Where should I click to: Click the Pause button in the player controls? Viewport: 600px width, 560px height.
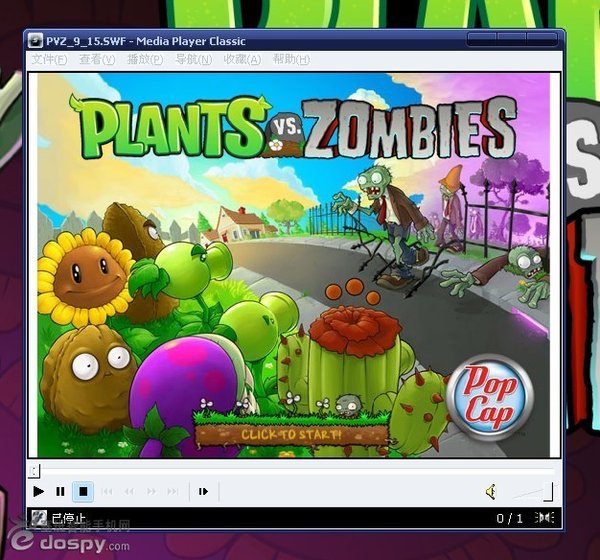pyautogui.click(x=60, y=491)
